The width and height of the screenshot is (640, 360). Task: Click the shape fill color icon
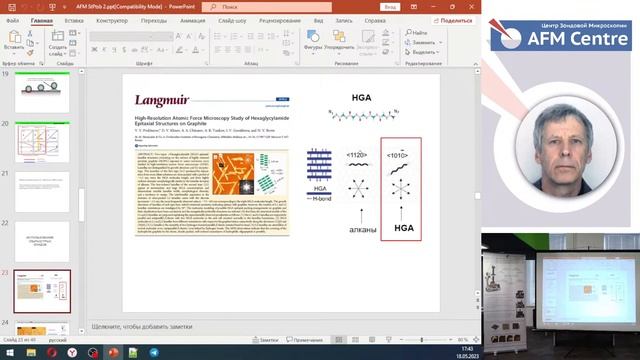pyautogui.click(x=386, y=33)
